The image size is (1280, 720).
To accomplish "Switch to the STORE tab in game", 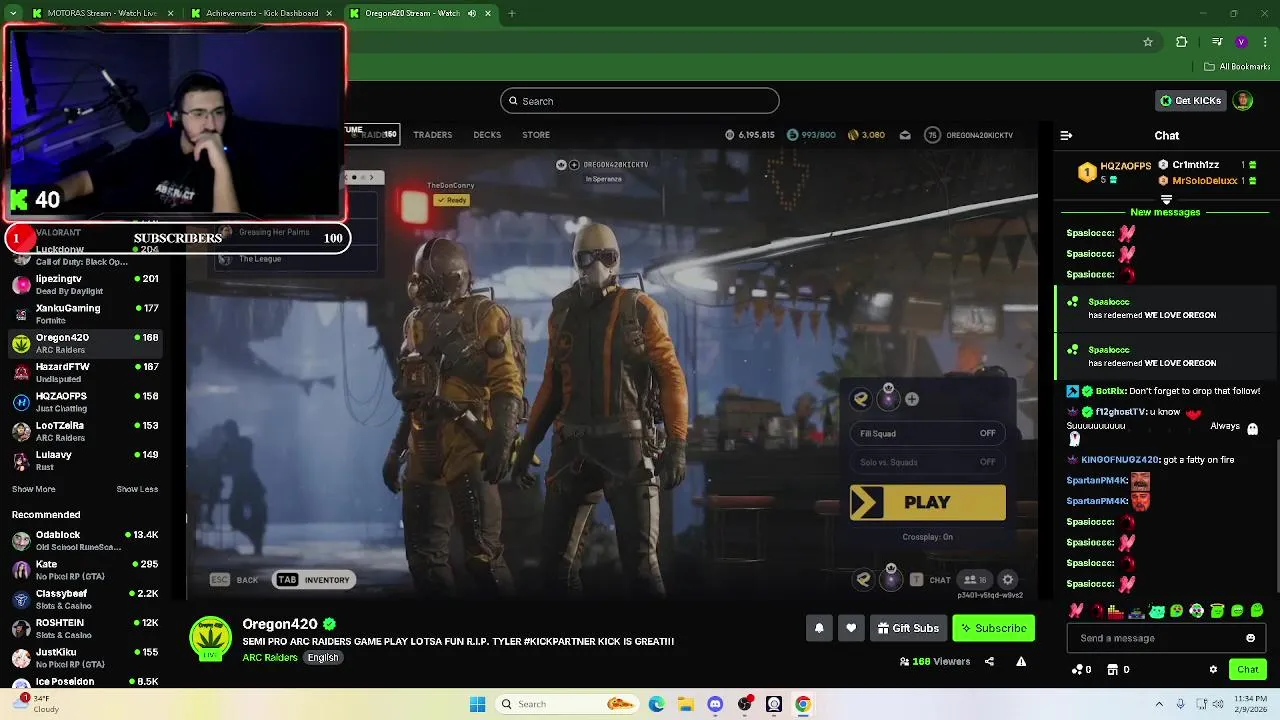I will point(536,135).
